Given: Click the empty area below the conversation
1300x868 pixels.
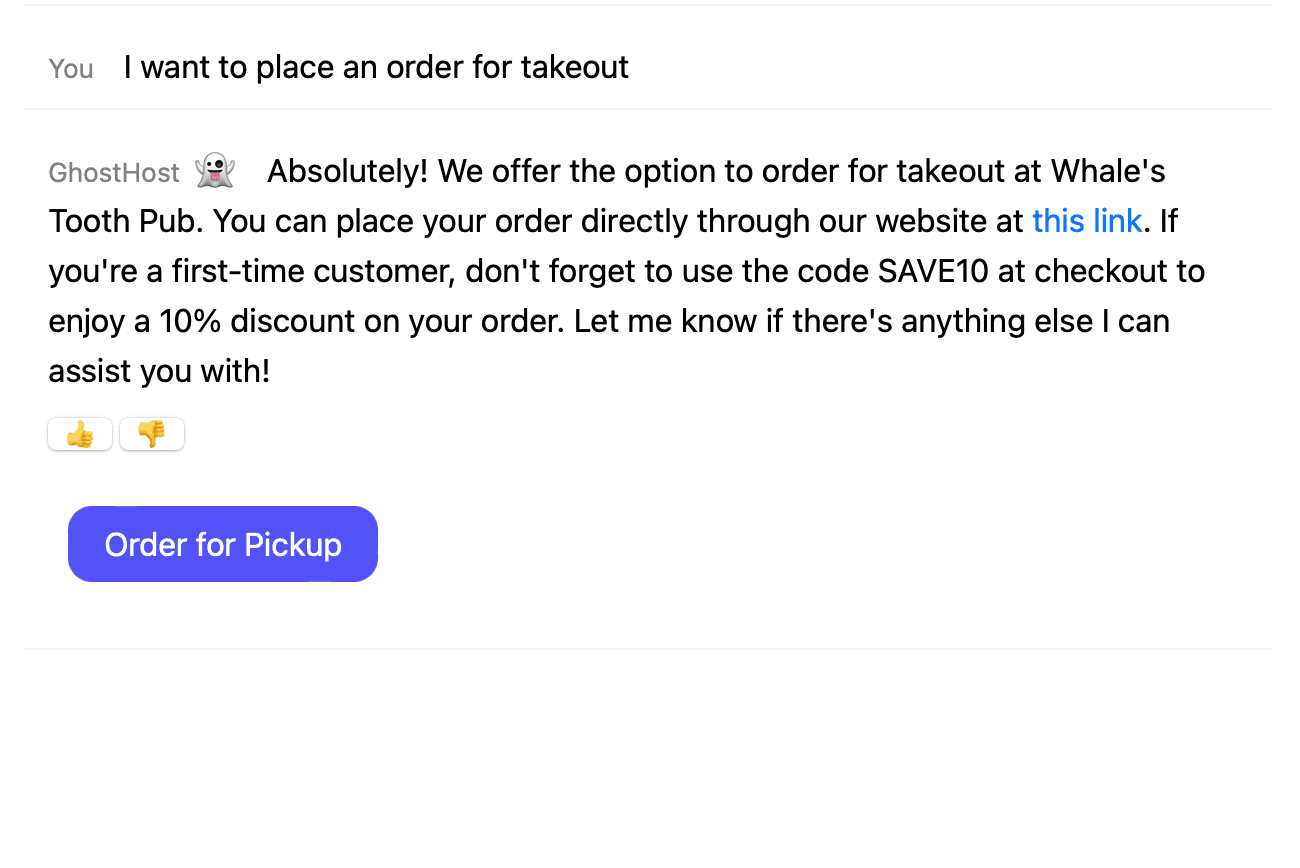Looking at the screenshot, I should (x=648, y=760).
